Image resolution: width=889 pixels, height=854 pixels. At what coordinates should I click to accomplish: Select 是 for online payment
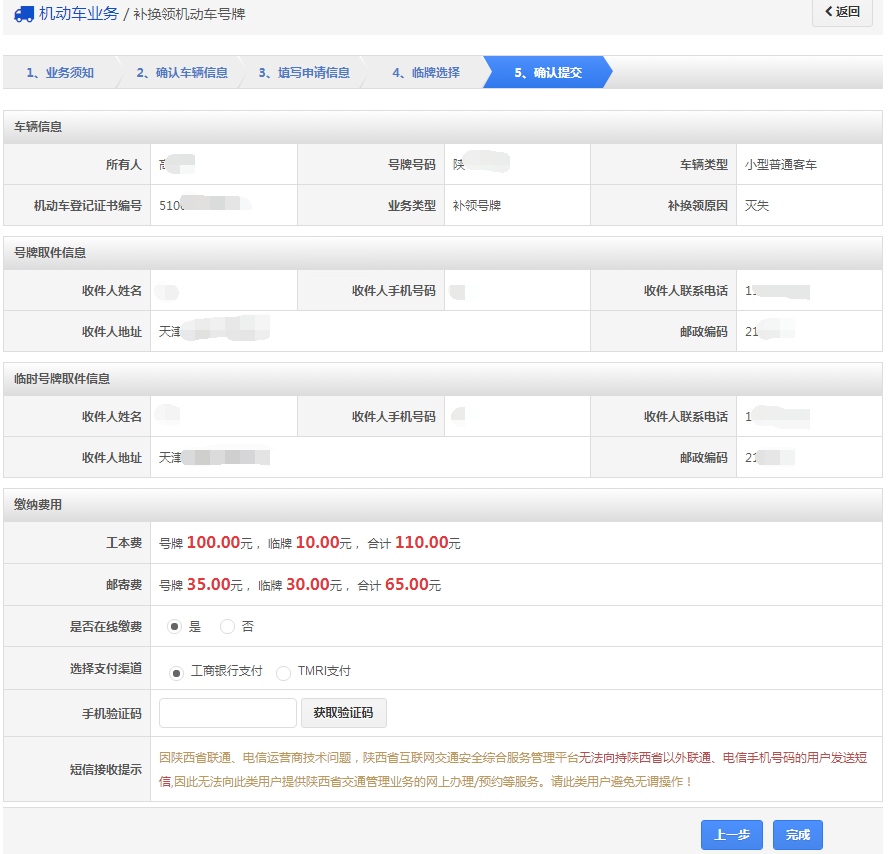tap(175, 627)
